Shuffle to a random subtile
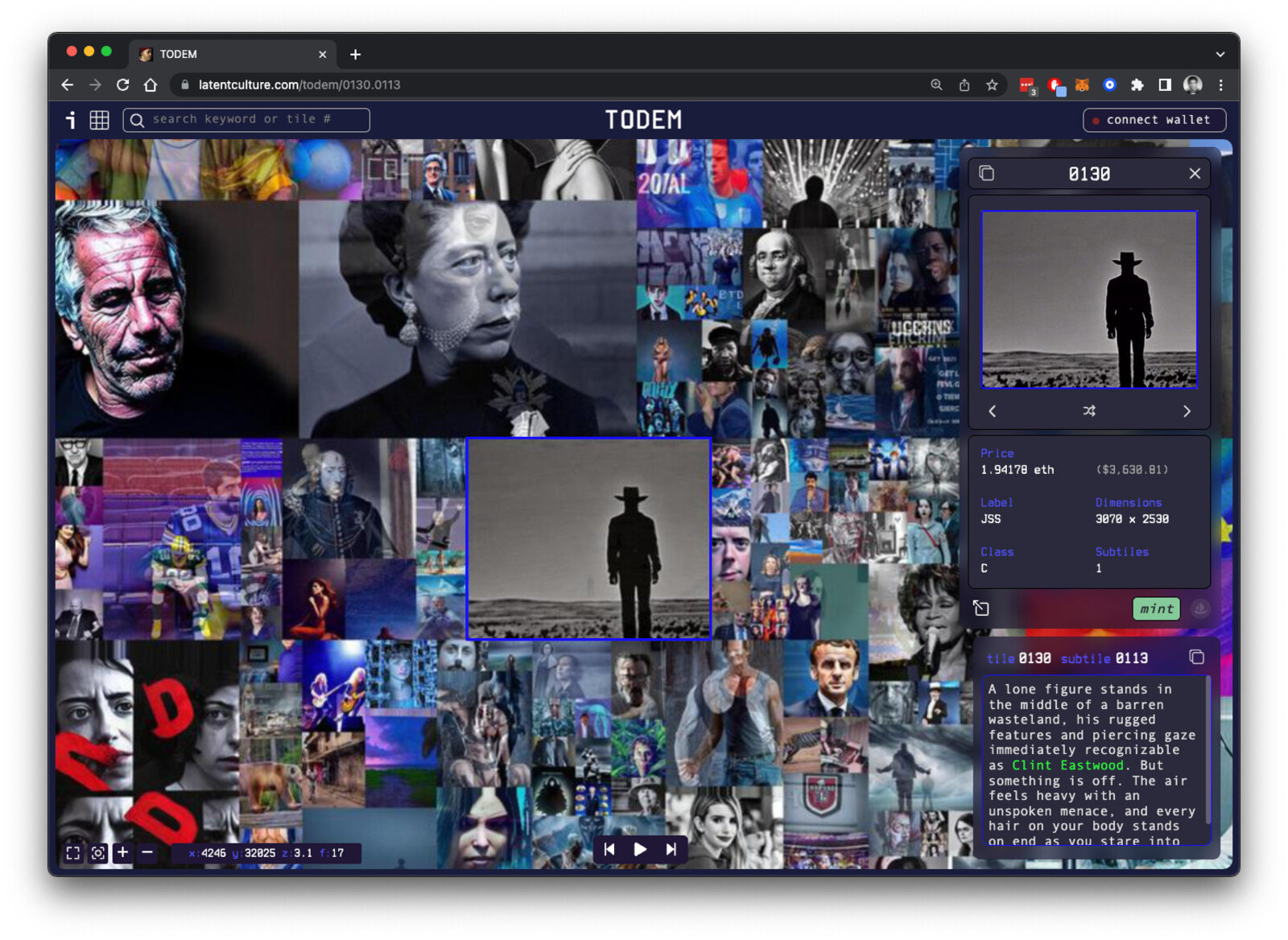 (1089, 410)
